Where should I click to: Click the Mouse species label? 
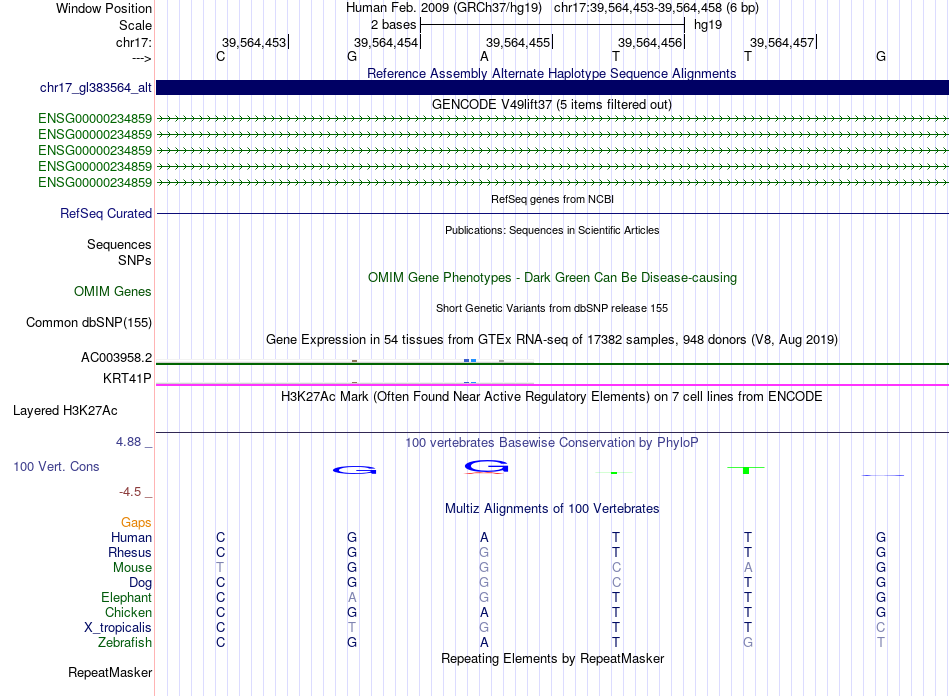click(x=132, y=568)
